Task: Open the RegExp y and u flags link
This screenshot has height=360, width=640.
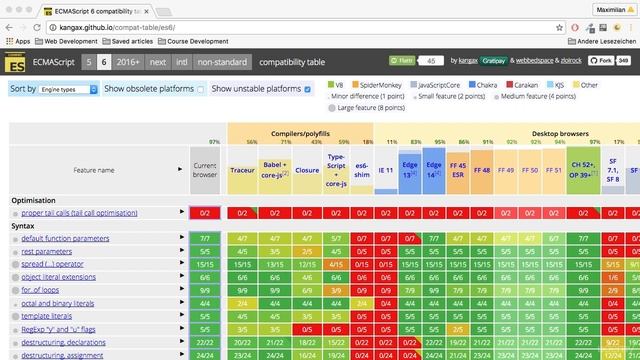Action: (58, 329)
